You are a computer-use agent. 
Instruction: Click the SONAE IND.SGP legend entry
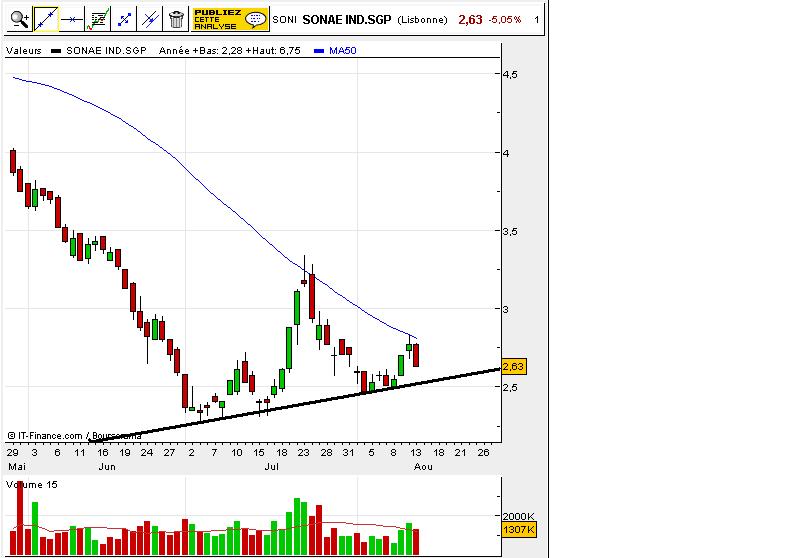106,51
